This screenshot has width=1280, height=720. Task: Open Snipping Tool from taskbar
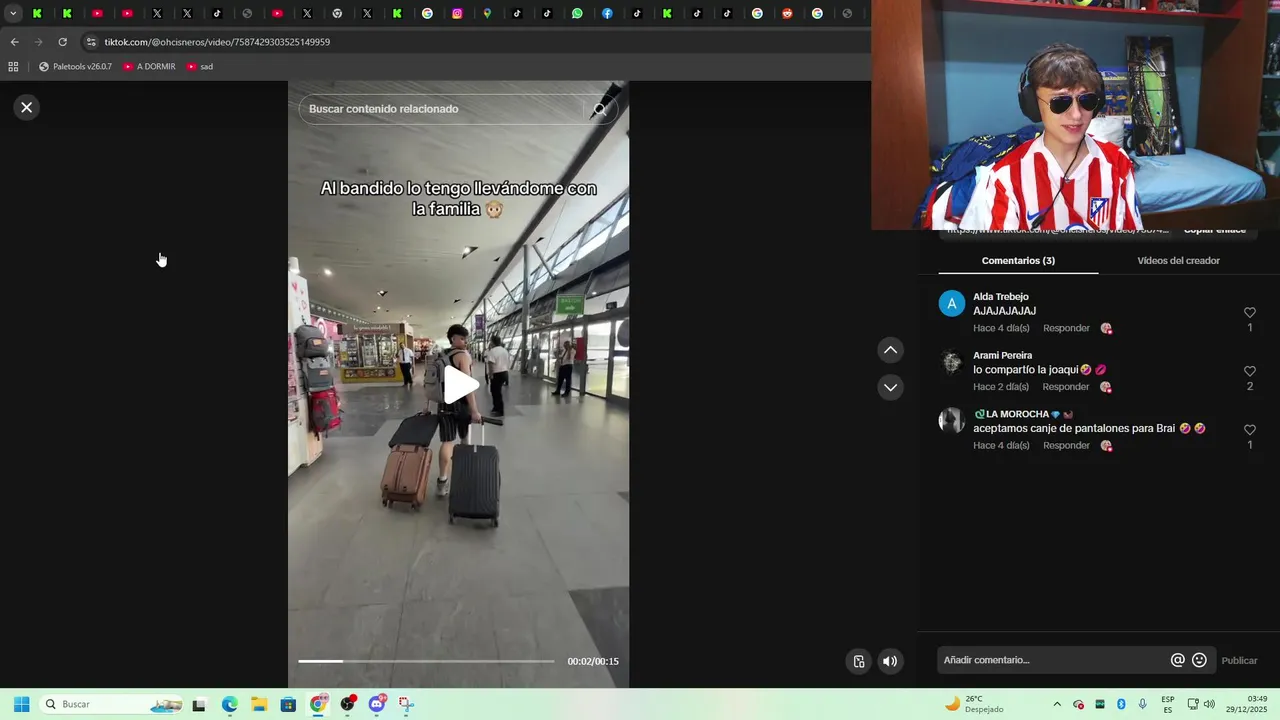tap(406, 704)
